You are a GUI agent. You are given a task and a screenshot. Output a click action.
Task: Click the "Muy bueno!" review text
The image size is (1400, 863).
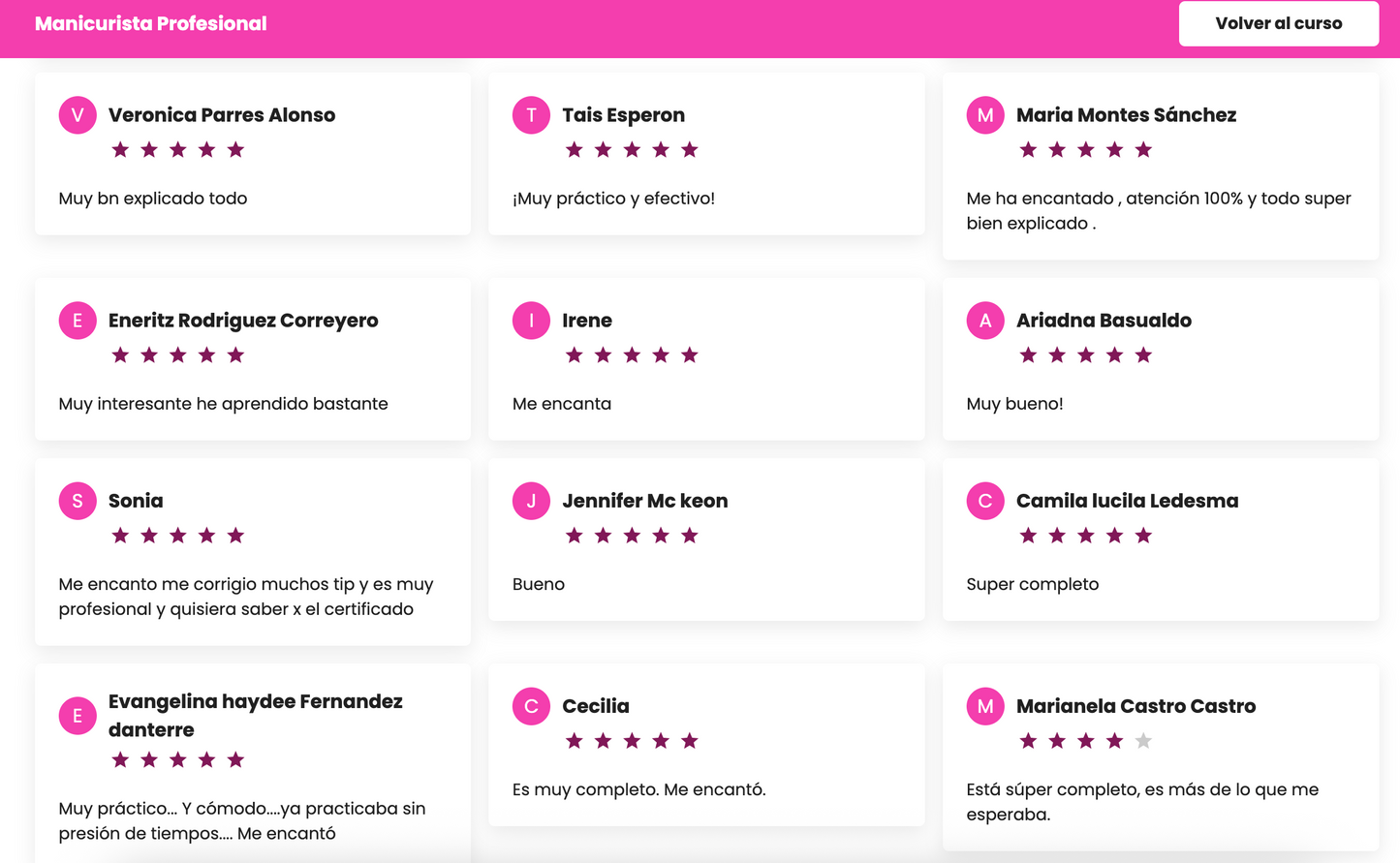[x=1014, y=404]
